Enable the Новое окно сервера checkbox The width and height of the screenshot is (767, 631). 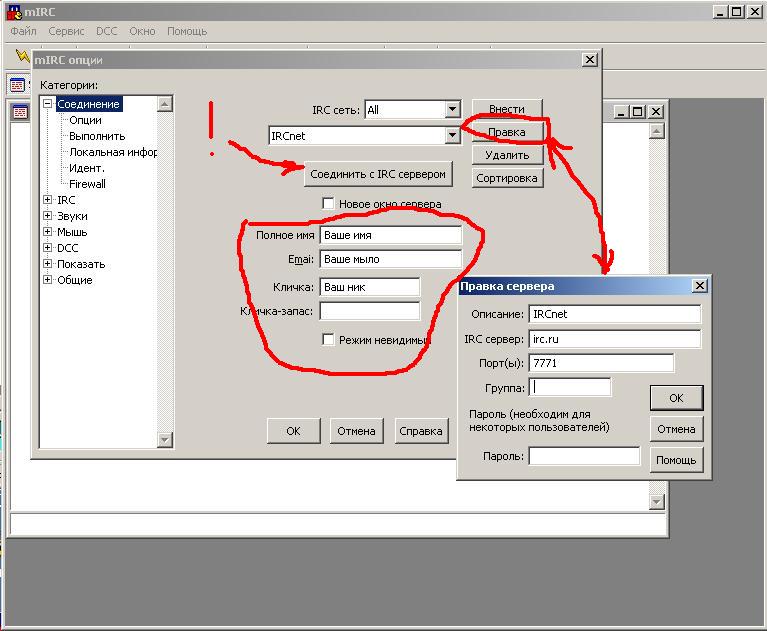[x=328, y=204]
